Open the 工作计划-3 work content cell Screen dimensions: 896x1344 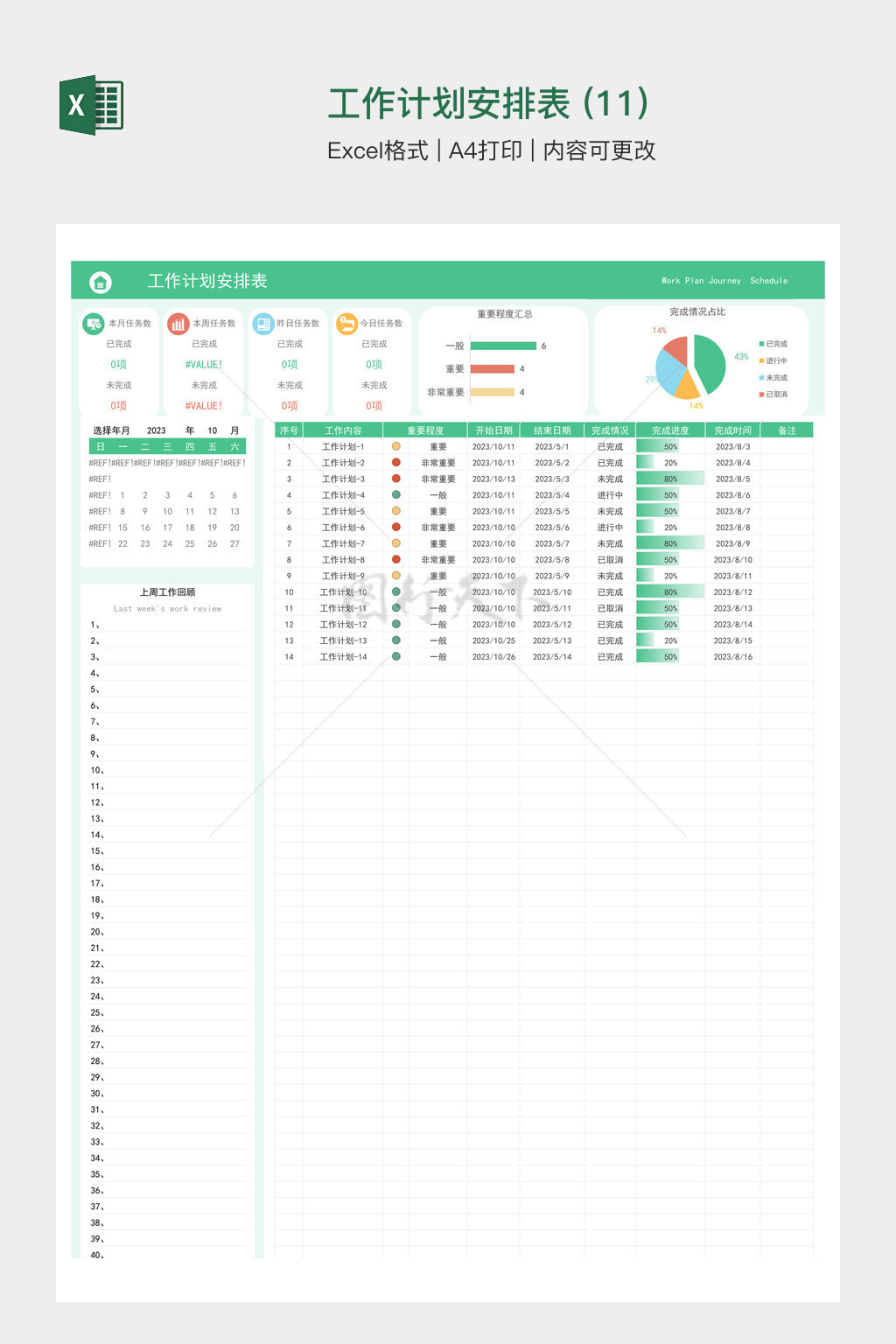343,479
